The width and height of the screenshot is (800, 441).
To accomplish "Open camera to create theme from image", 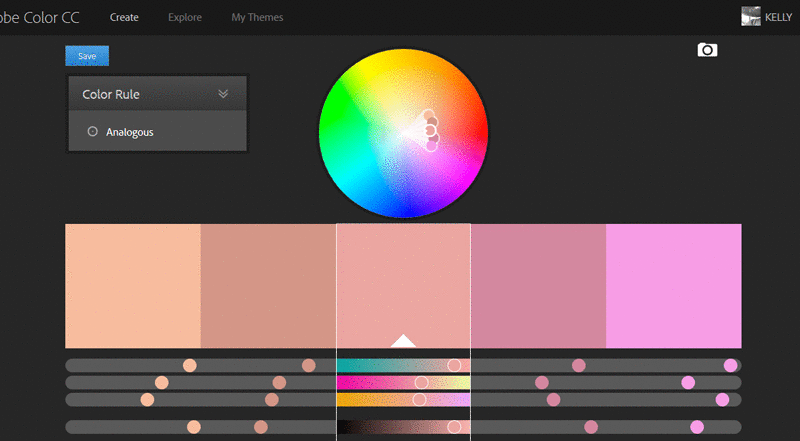I will point(707,50).
